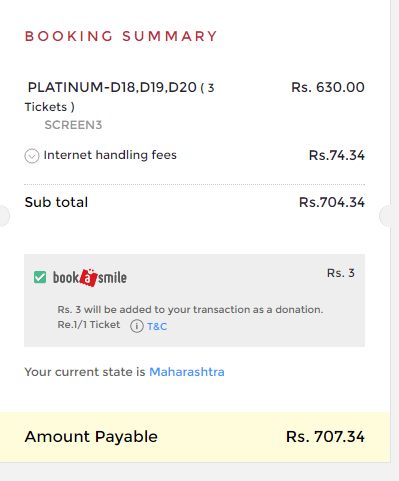399x481 pixels.
Task: Expand the Internet handling fees chevron
Action: click(32, 156)
